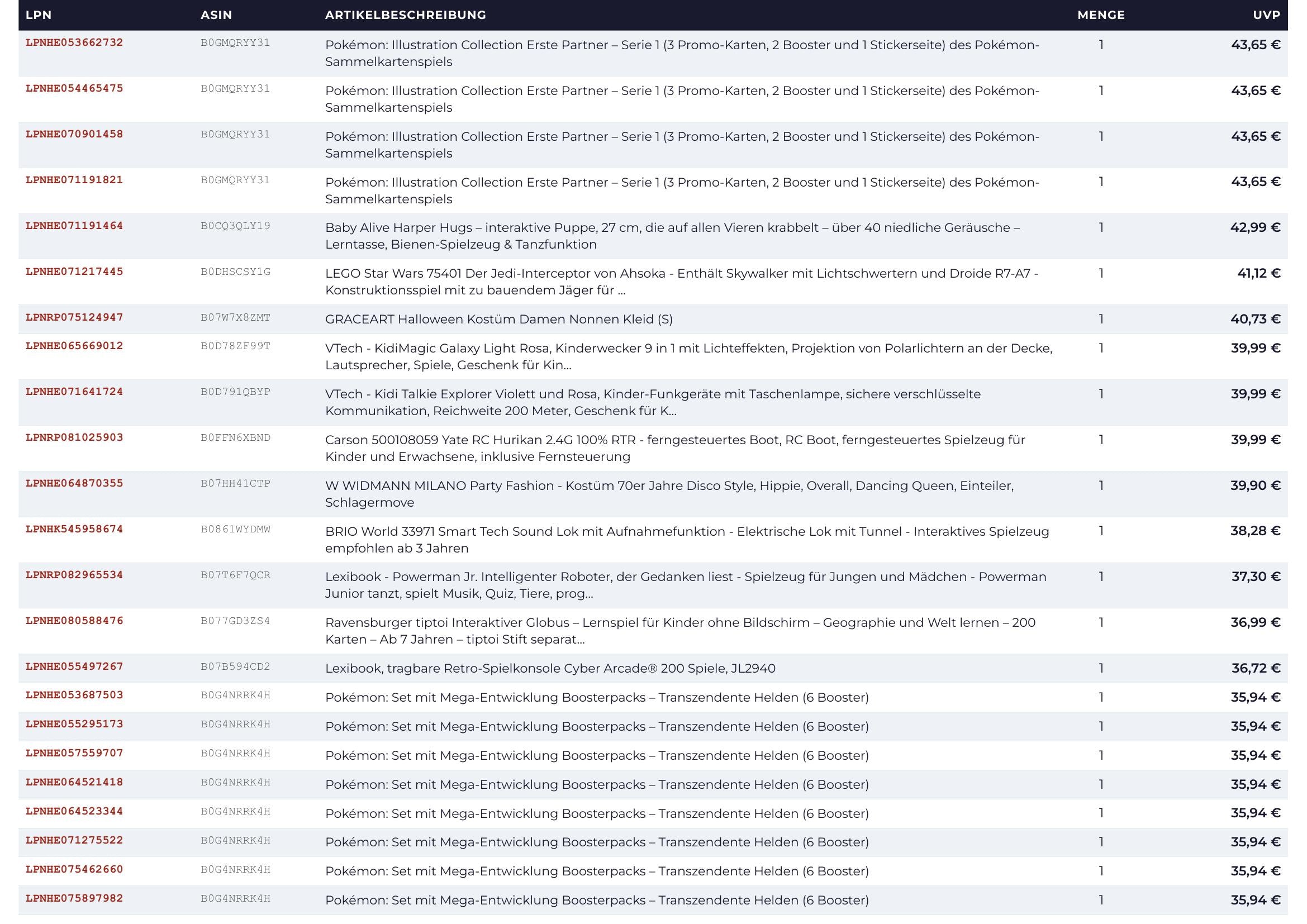Select LPN code LPNHE055295173
Viewport: 1307px width, 924px height.
(74, 723)
